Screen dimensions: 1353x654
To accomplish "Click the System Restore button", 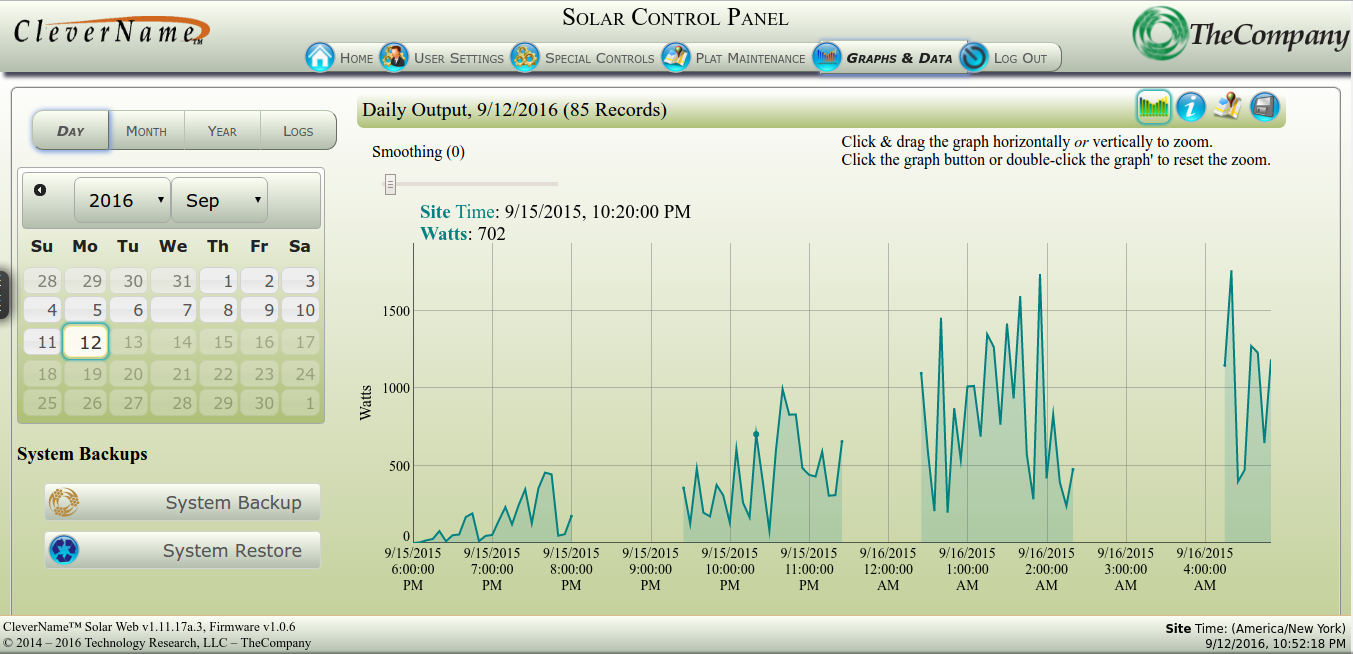I will (182, 551).
